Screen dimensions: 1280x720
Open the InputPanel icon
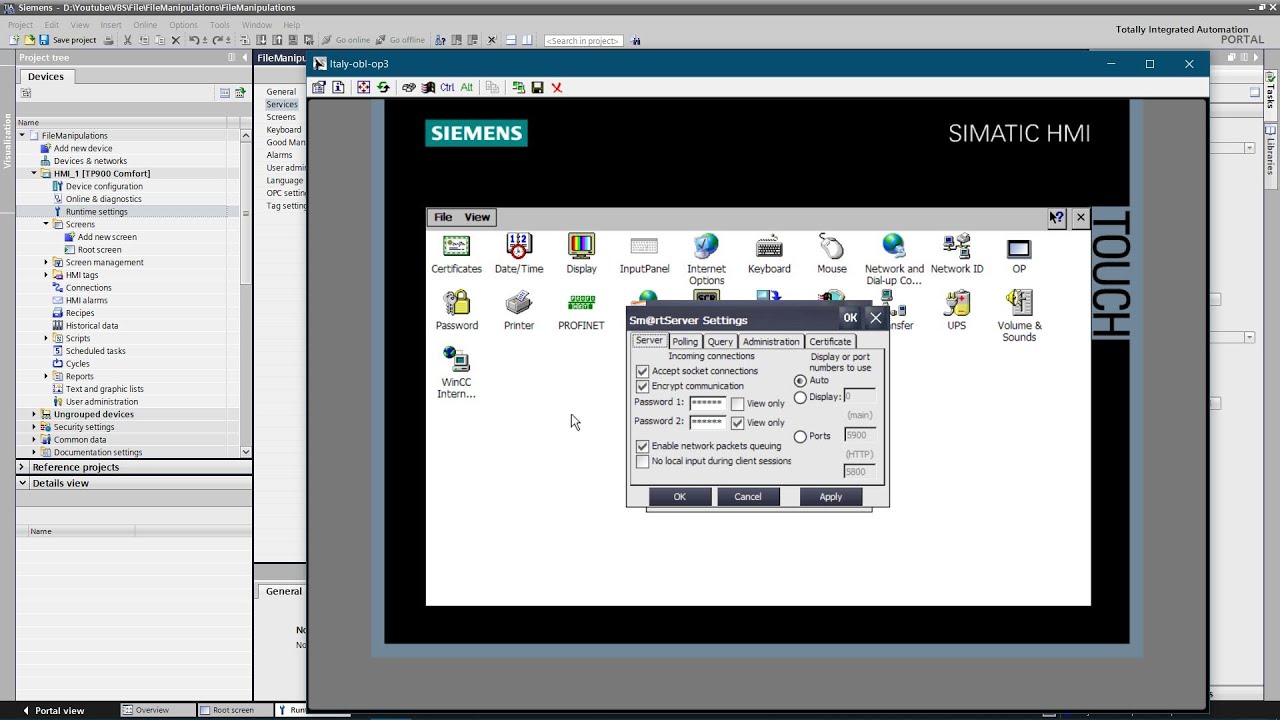[x=644, y=254]
